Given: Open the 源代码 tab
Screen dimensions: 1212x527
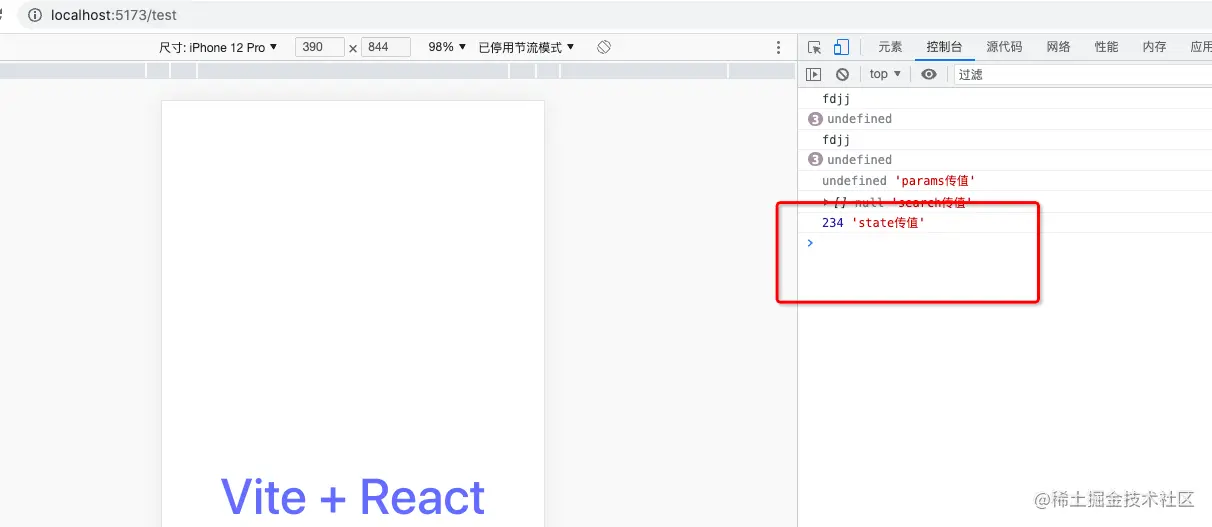Looking at the screenshot, I should click(x=1004, y=47).
